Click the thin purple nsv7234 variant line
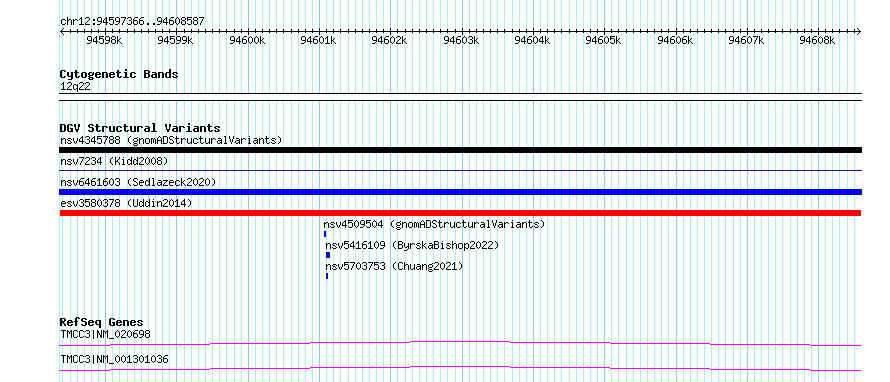Image resolution: width=890 pixels, height=382 pixels. click(460, 170)
